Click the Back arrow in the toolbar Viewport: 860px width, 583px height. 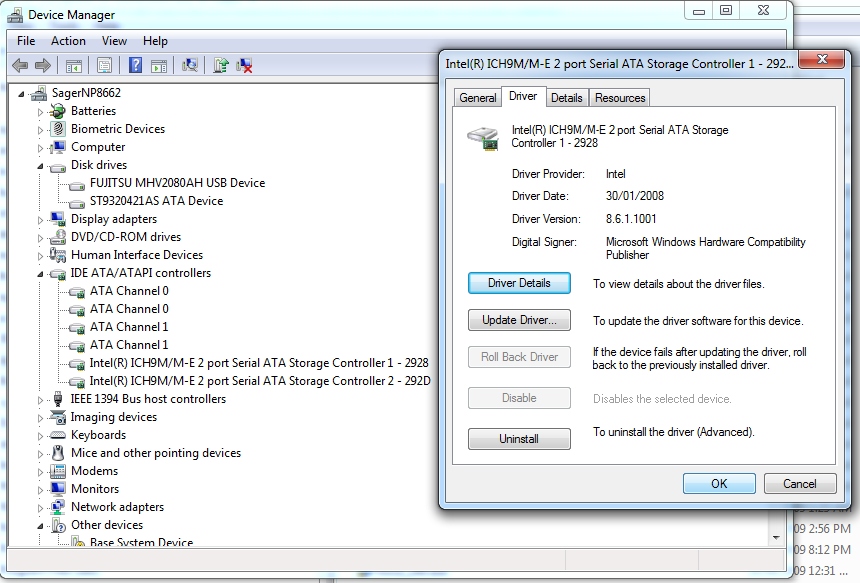tap(20, 66)
